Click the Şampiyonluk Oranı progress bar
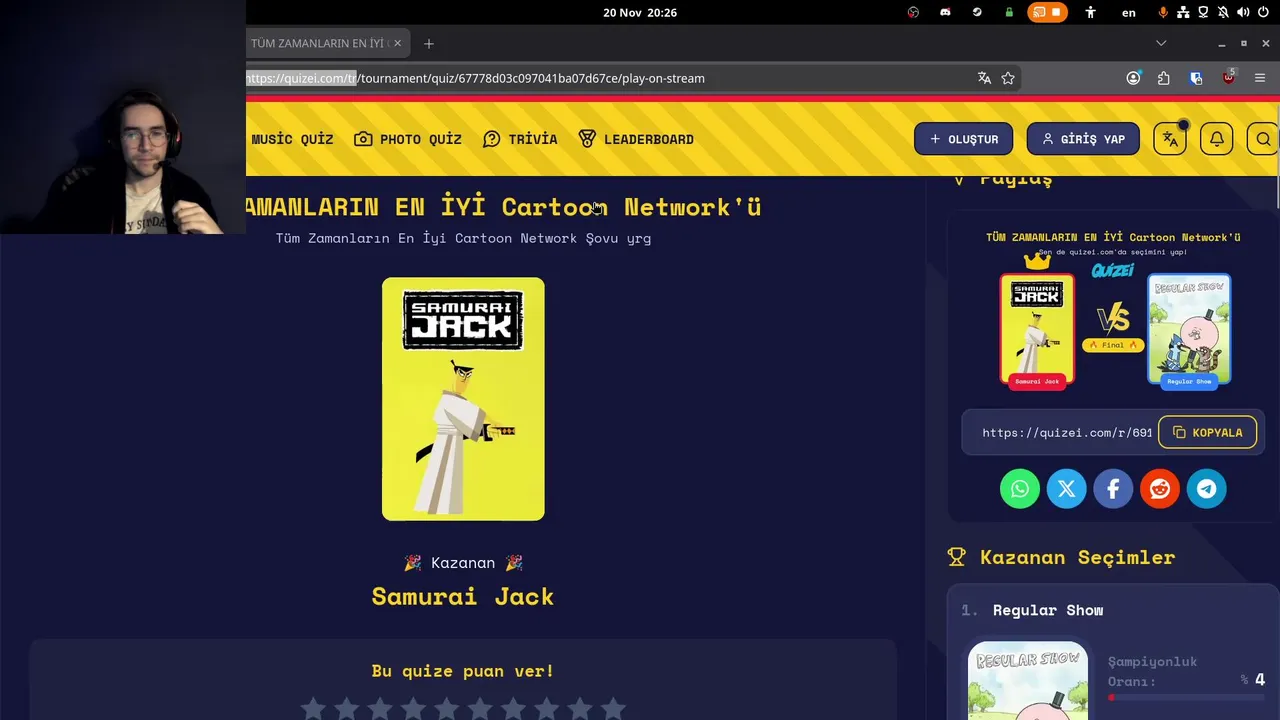This screenshot has height=720, width=1280. click(1186, 698)
